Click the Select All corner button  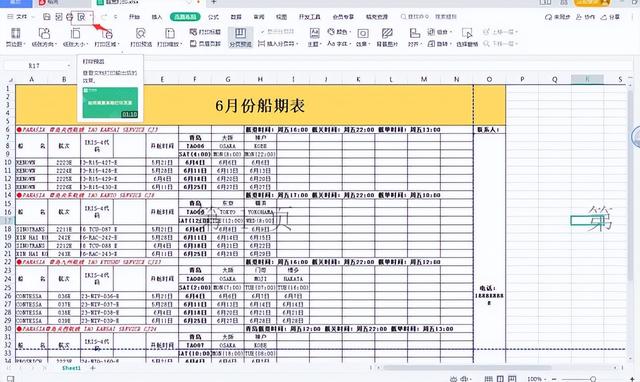click(8, 79)
